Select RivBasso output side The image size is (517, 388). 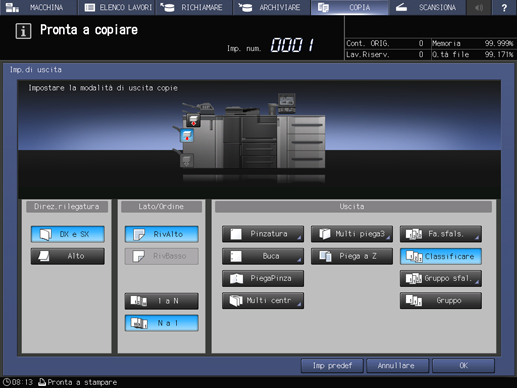(x=162, y=256)
